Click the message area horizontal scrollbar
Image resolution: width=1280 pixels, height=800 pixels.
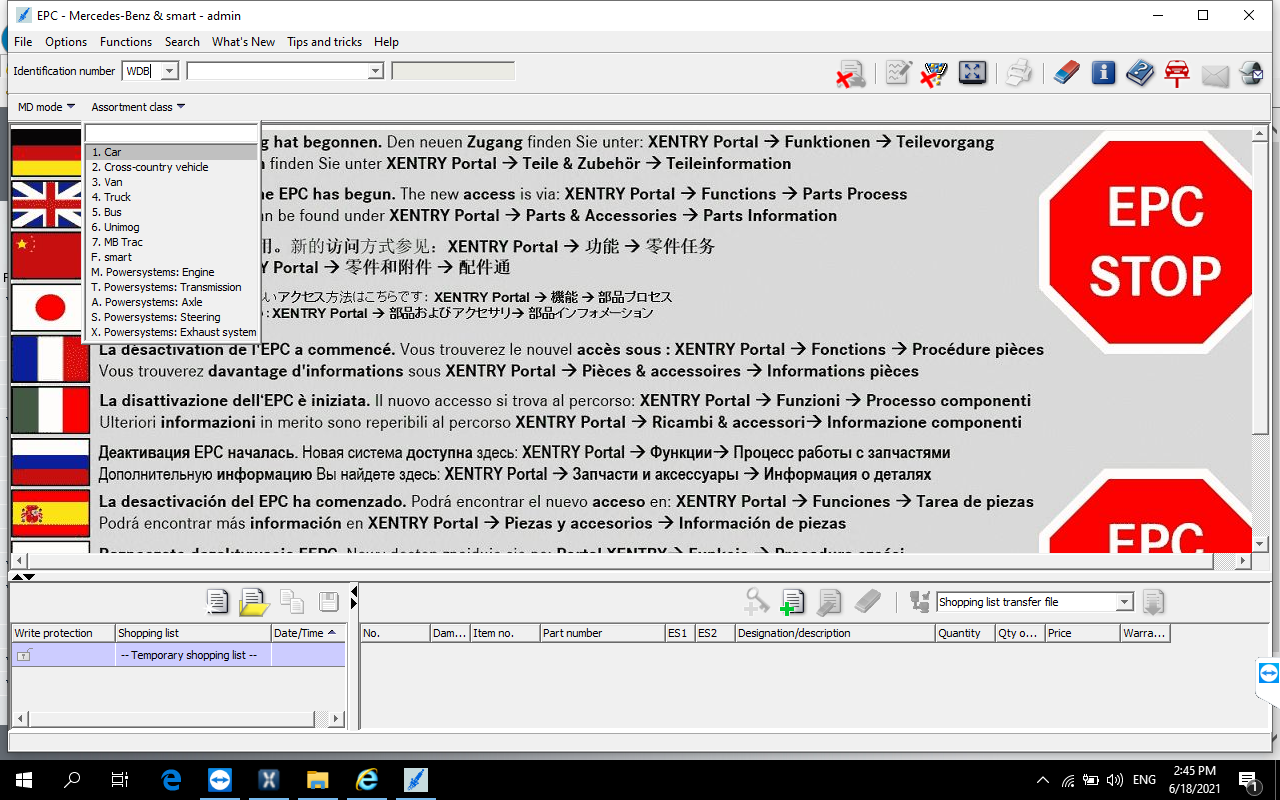(631, 561)
